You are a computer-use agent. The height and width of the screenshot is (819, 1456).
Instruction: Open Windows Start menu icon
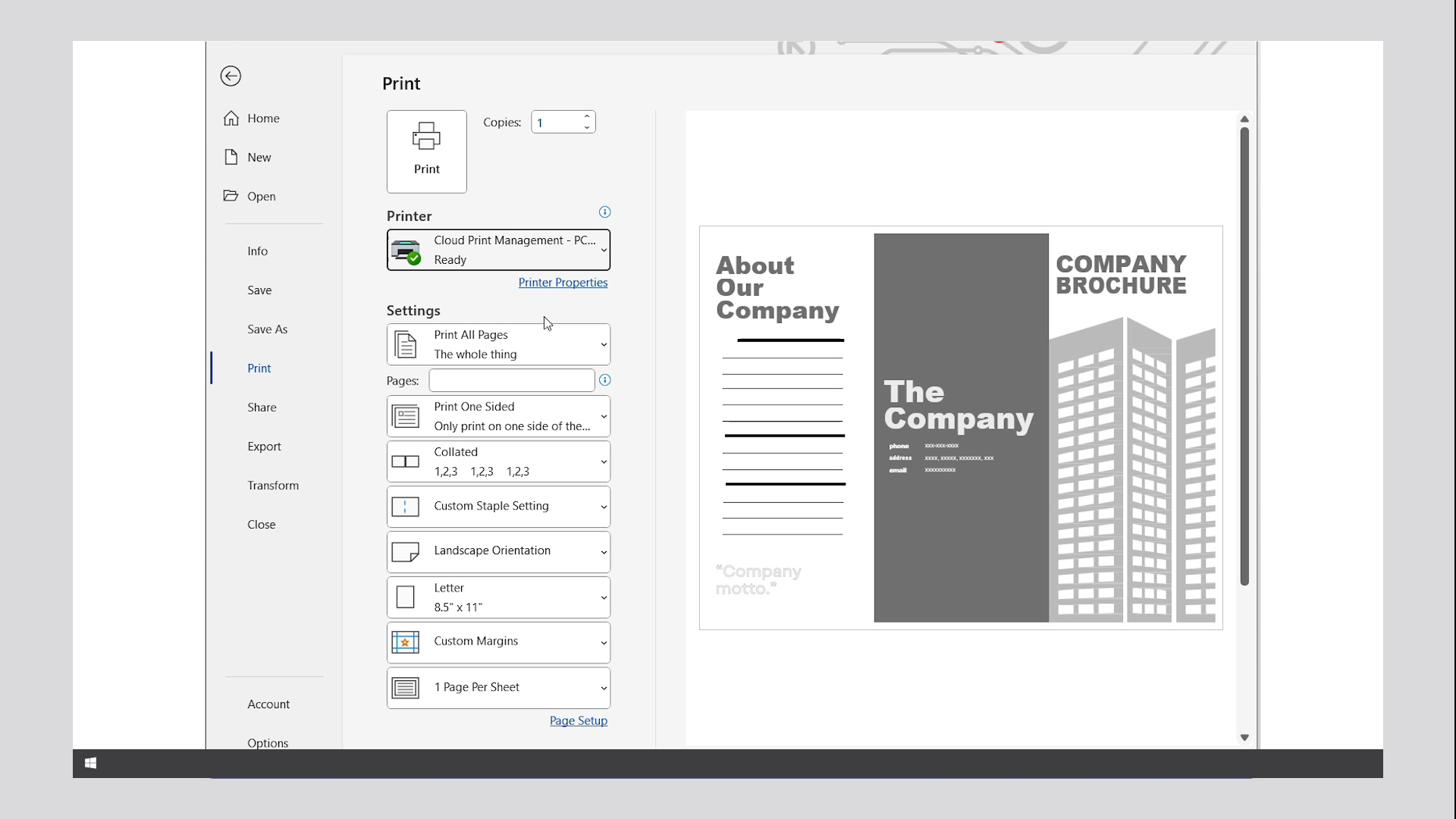click(x=90, y=763)
